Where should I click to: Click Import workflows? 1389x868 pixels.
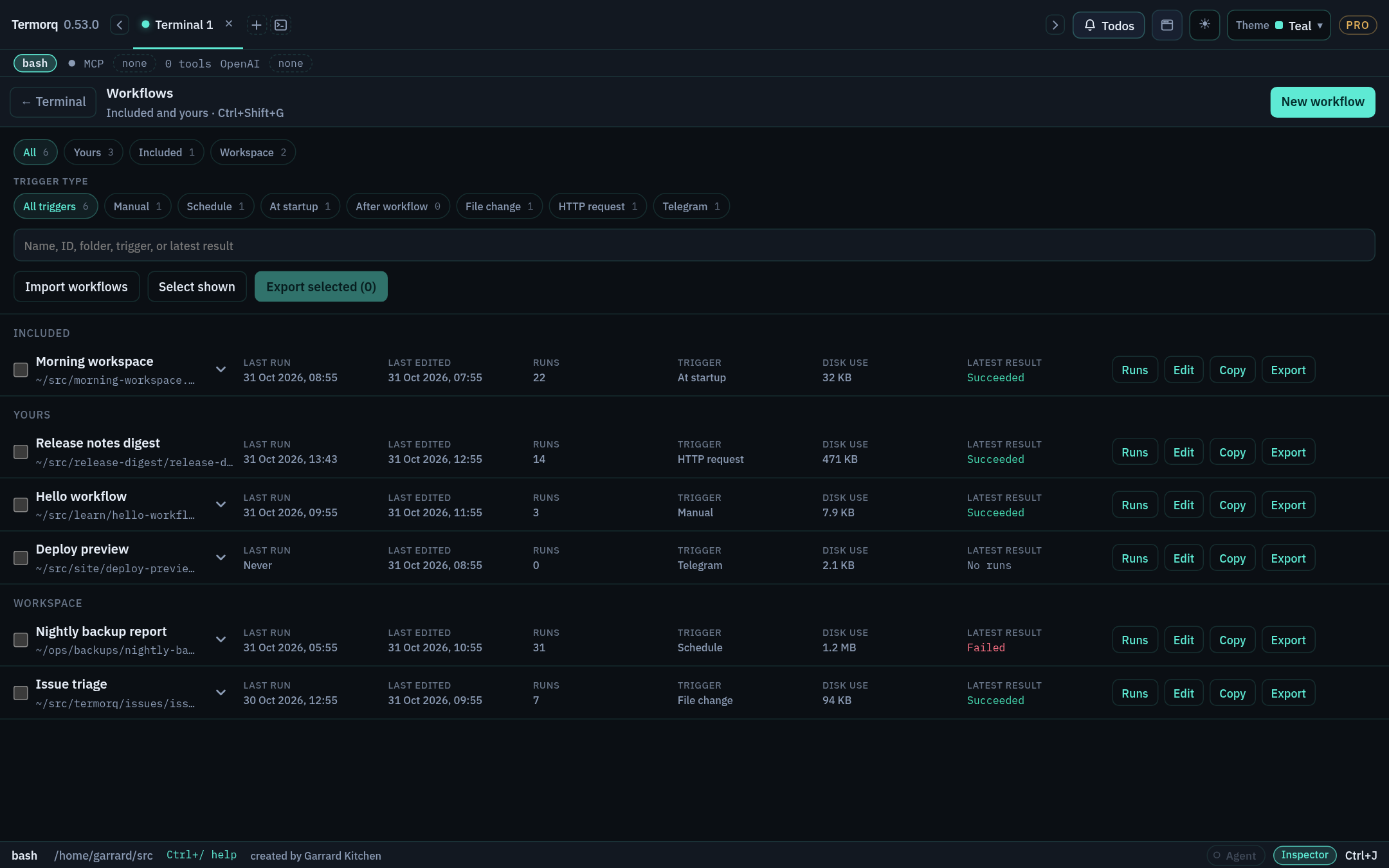click(77, 286)
